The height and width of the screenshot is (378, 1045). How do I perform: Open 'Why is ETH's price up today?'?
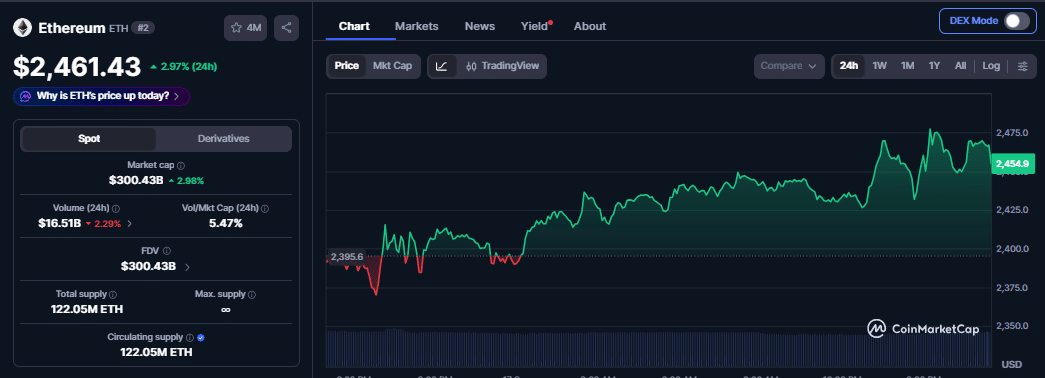pyautogui.click(x=102, y=96)
